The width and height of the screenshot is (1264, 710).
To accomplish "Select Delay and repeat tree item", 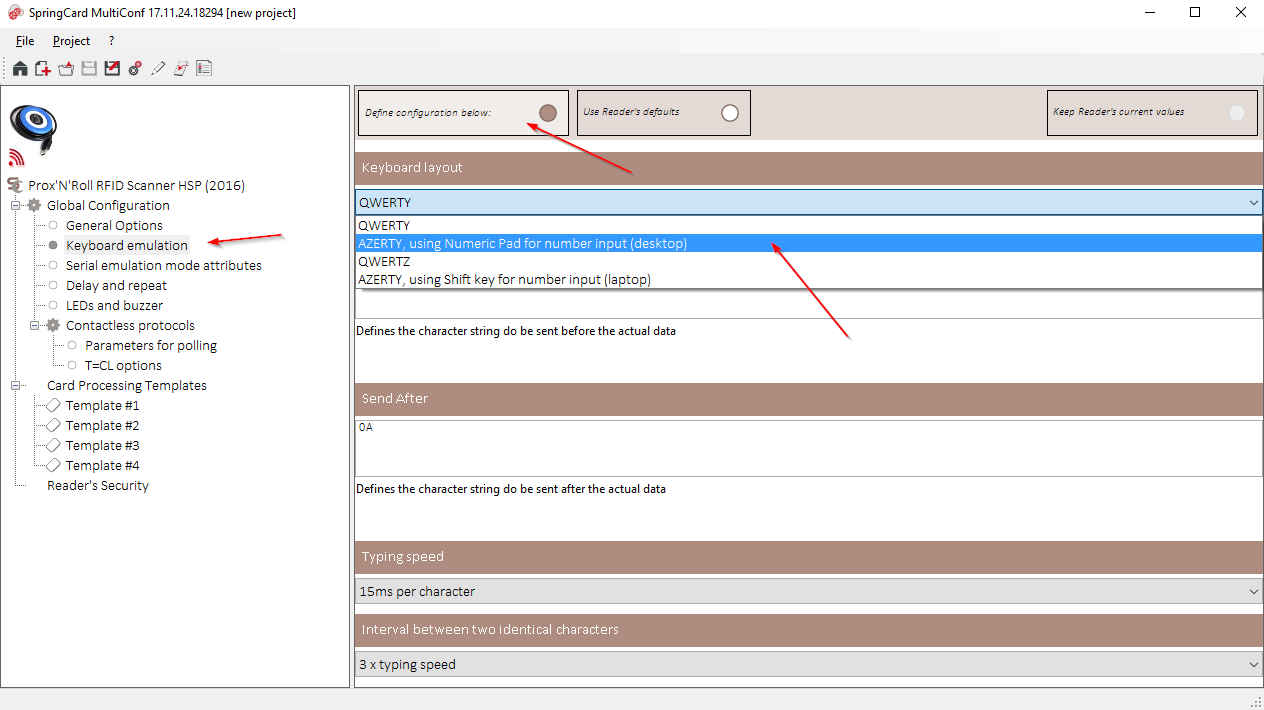I will [x=116, y=285].
